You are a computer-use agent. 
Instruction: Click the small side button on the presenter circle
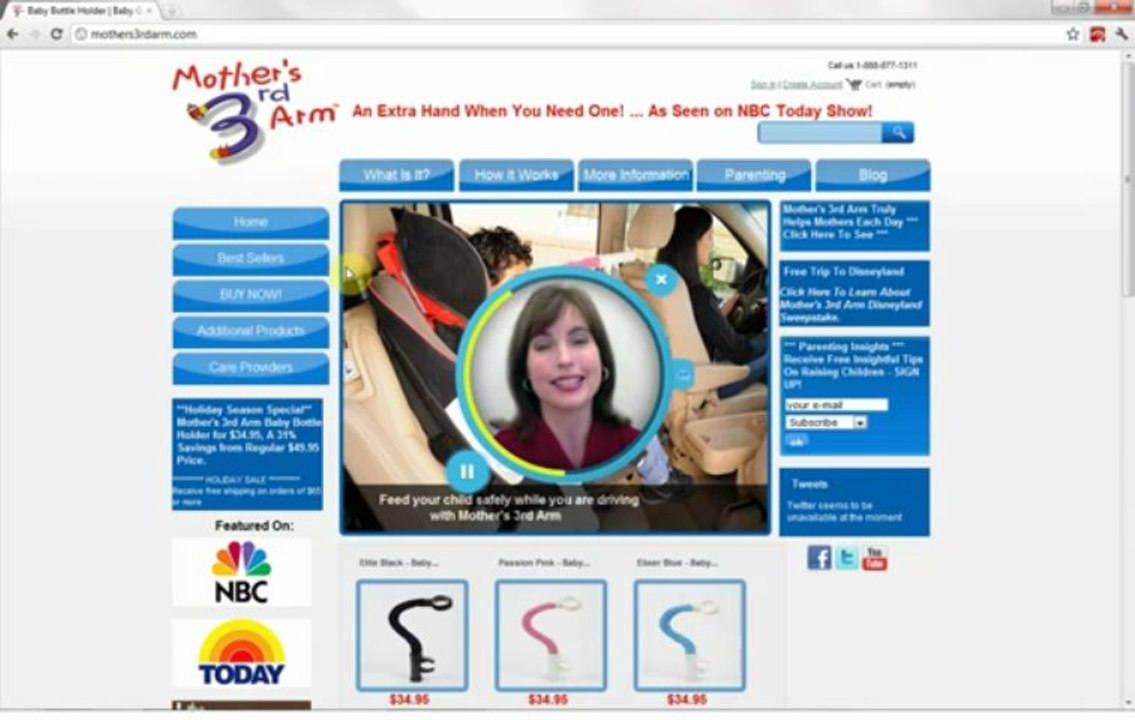pos(683,374)
